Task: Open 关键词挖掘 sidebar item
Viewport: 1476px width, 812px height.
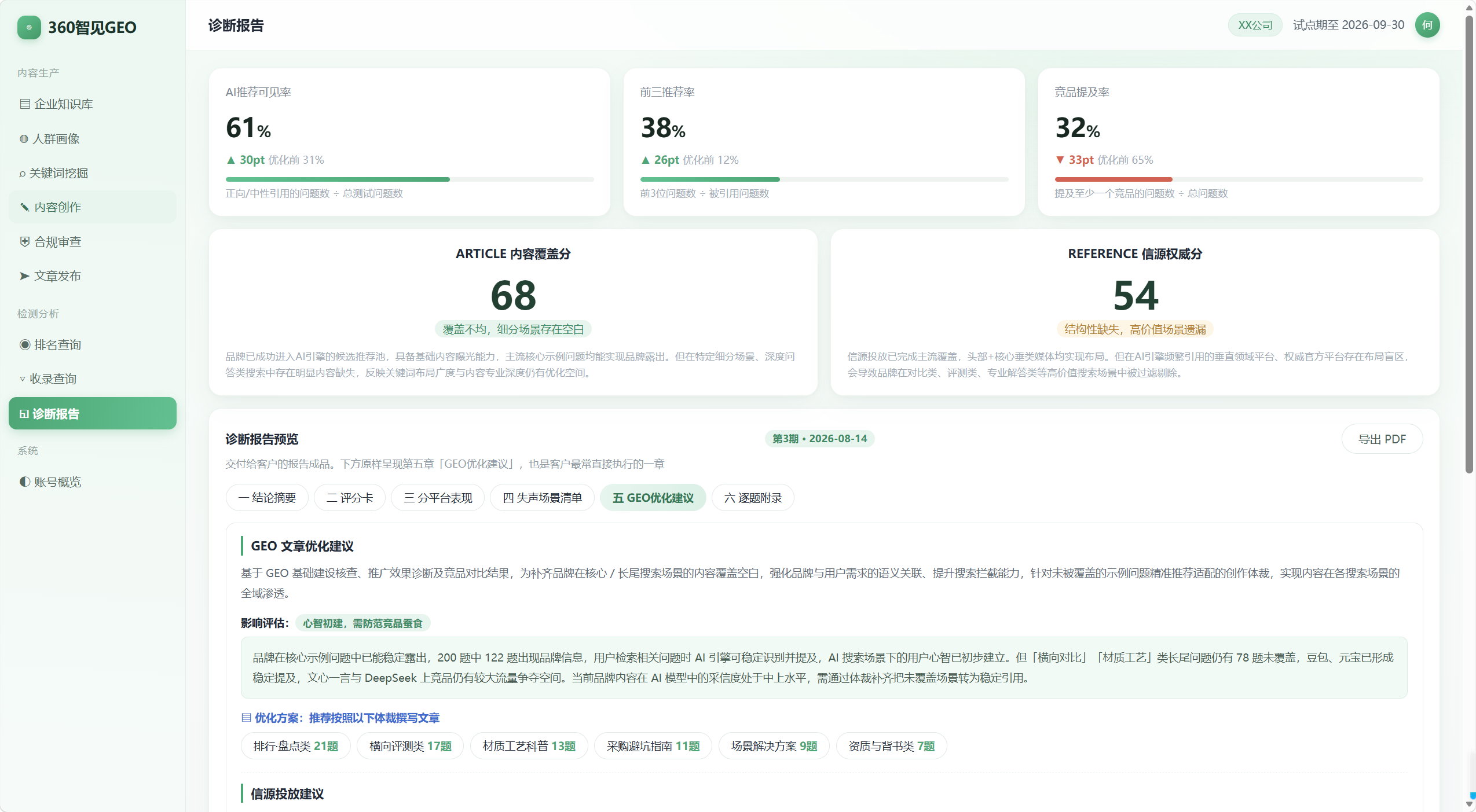Action: (93, 173)
